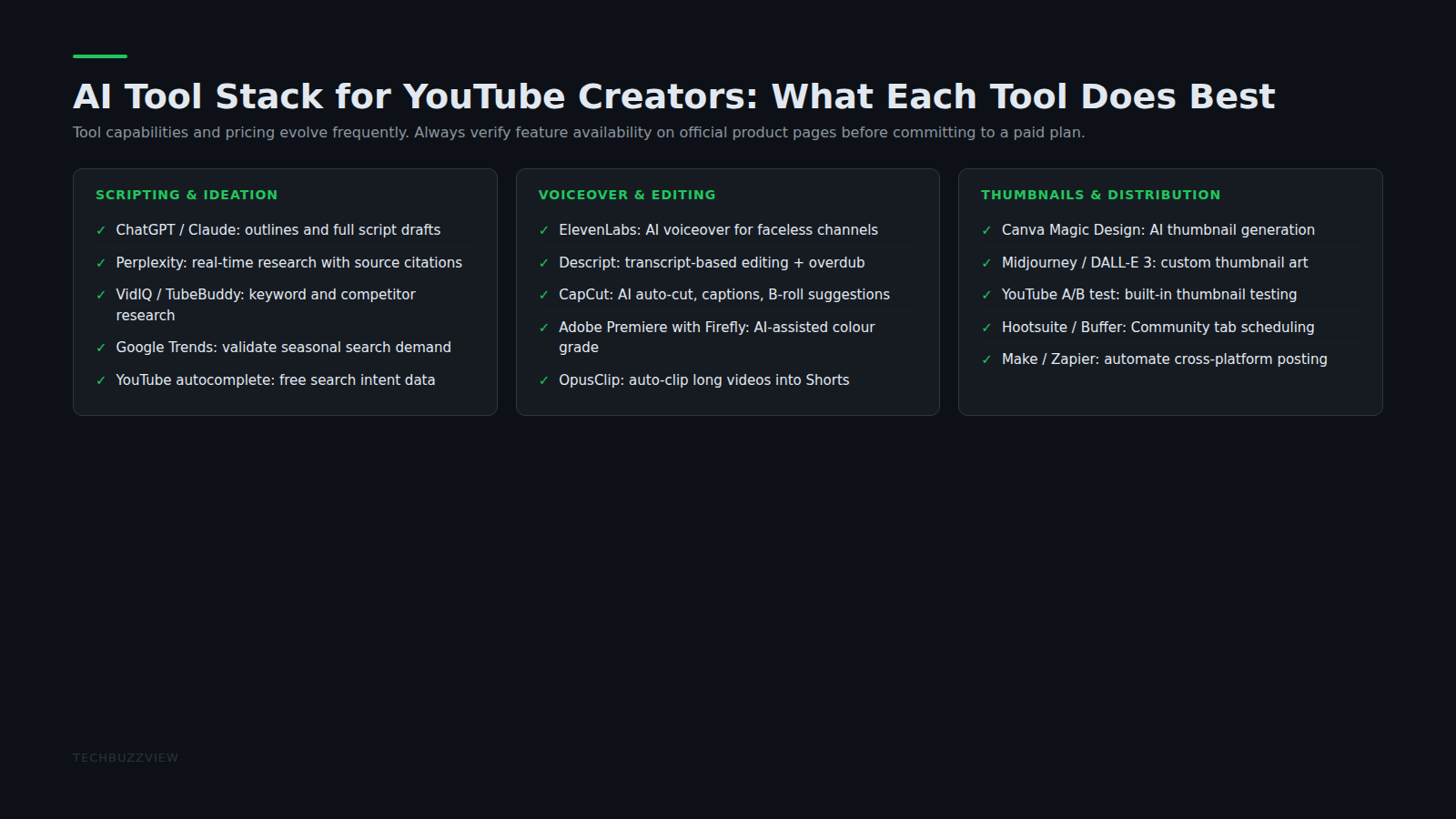This screenshot has width=1456, height=819.
Task: Click the Adobe Premiere with Firefly line
Action: click(717, 338)
